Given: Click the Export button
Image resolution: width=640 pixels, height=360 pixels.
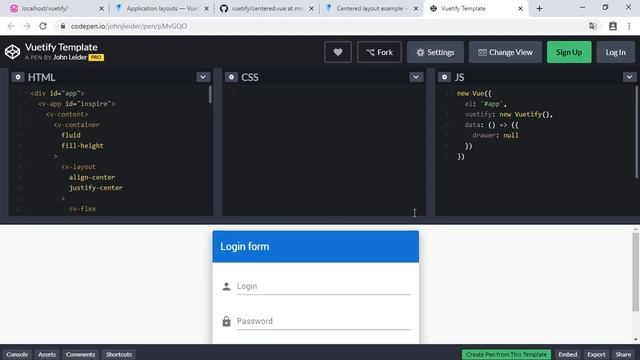Looking at the screenshot, I should pyautogui.click(x=596, y=354).
